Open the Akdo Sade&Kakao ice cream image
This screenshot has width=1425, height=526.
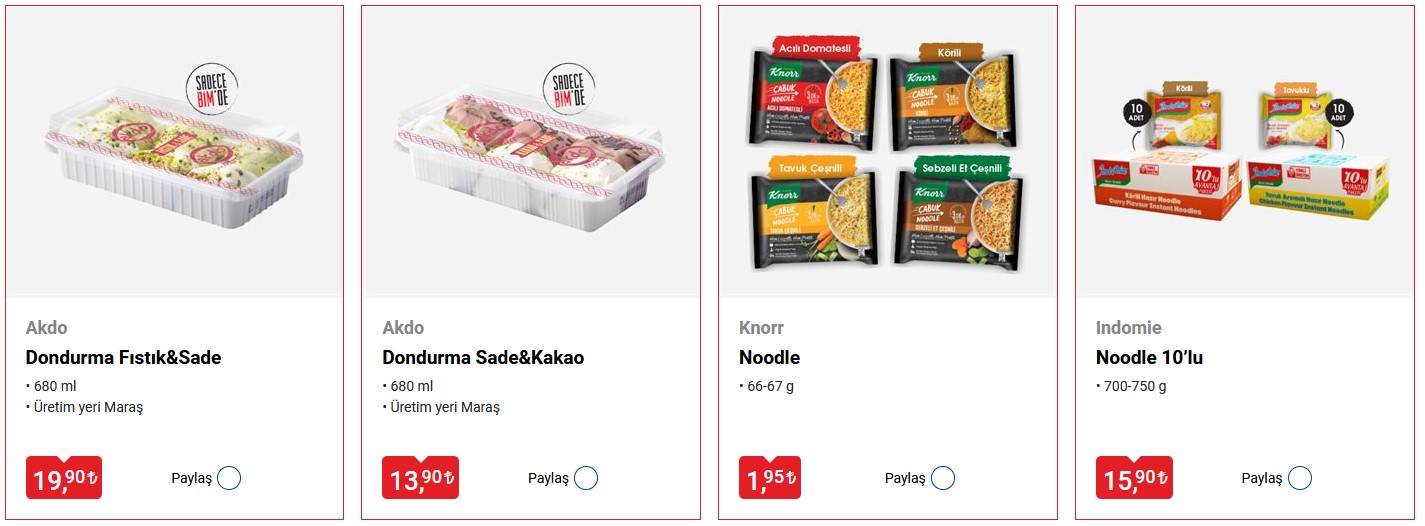click(x=531, y=152)
